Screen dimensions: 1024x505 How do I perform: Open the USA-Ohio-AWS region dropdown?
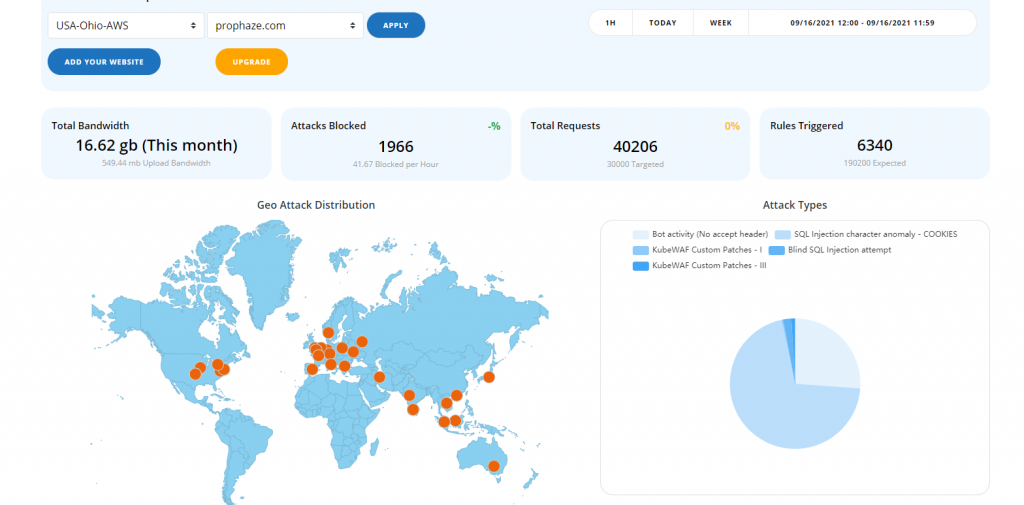click(x=125, y=26)
